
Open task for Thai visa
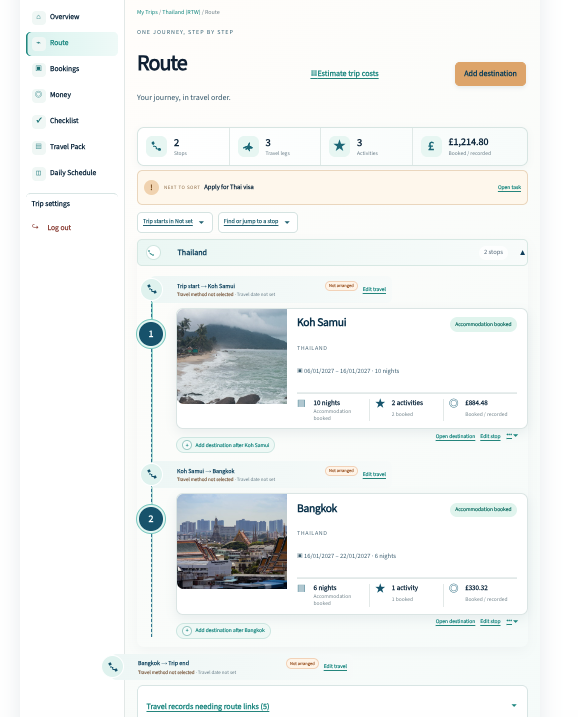(509, 187)
